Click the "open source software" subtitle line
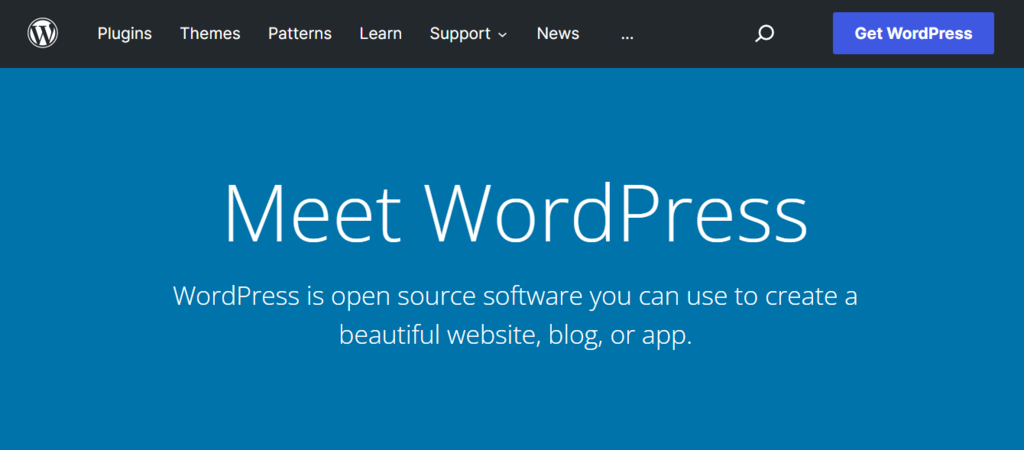 pos(514,297)
